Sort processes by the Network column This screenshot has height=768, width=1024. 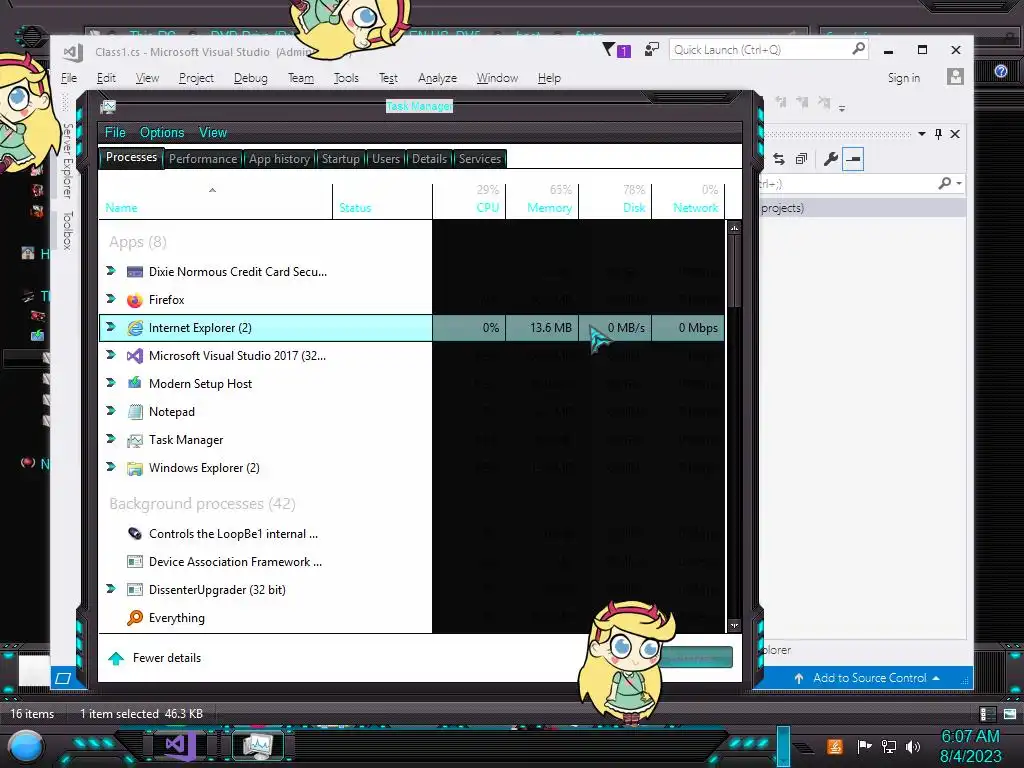[688, 201]
